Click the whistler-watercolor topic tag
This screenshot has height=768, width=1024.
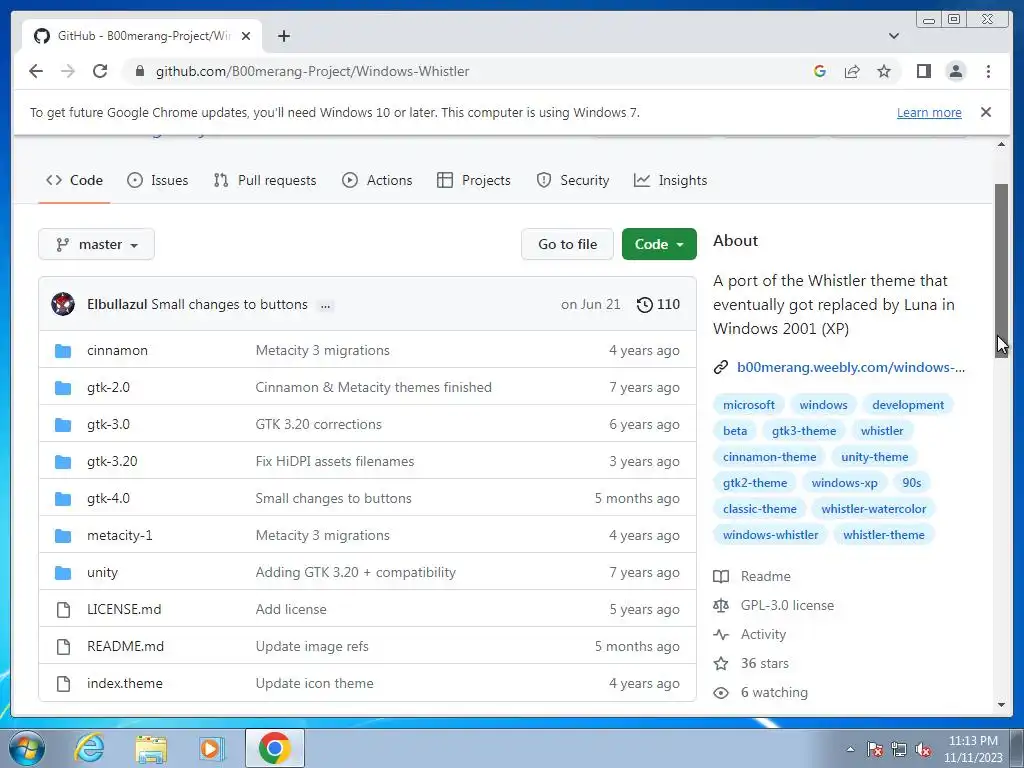coord(874,509)
